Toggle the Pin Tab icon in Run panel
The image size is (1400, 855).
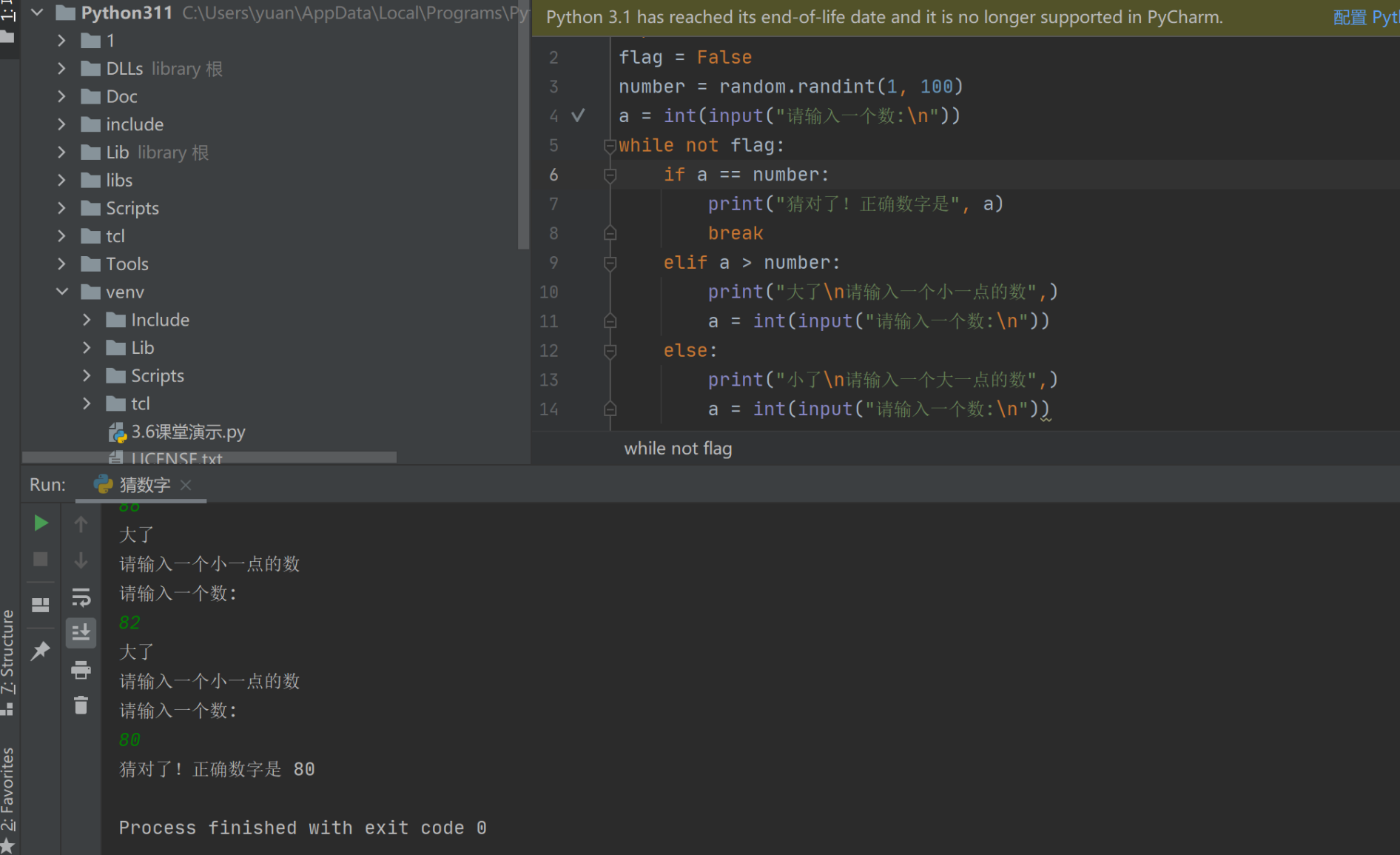(x=41, y=651)
